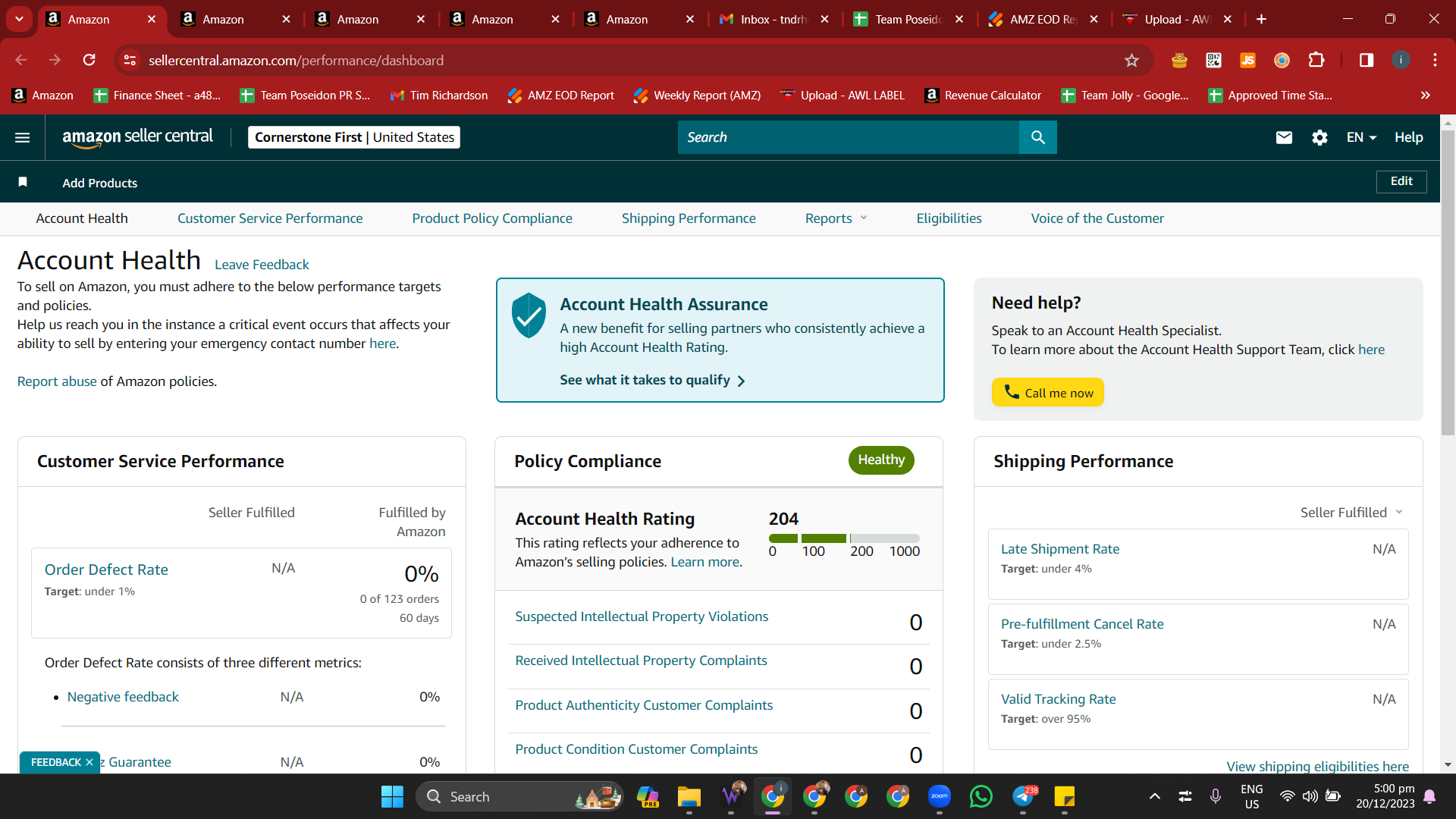
Task: Open Chrome's tab search dropdown arrow
Action: click(19, 19)
